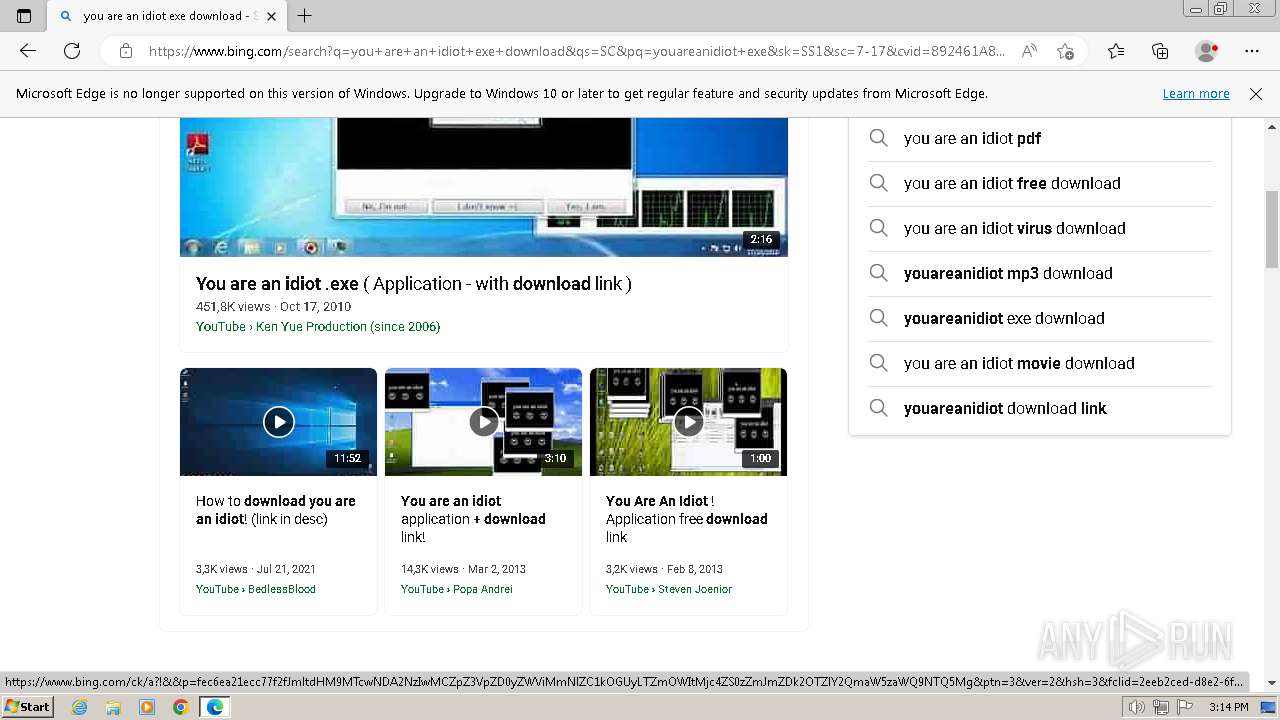View site information lock icon
The width and height of the screenshot is (1280, 720).
tap(126, 51)
